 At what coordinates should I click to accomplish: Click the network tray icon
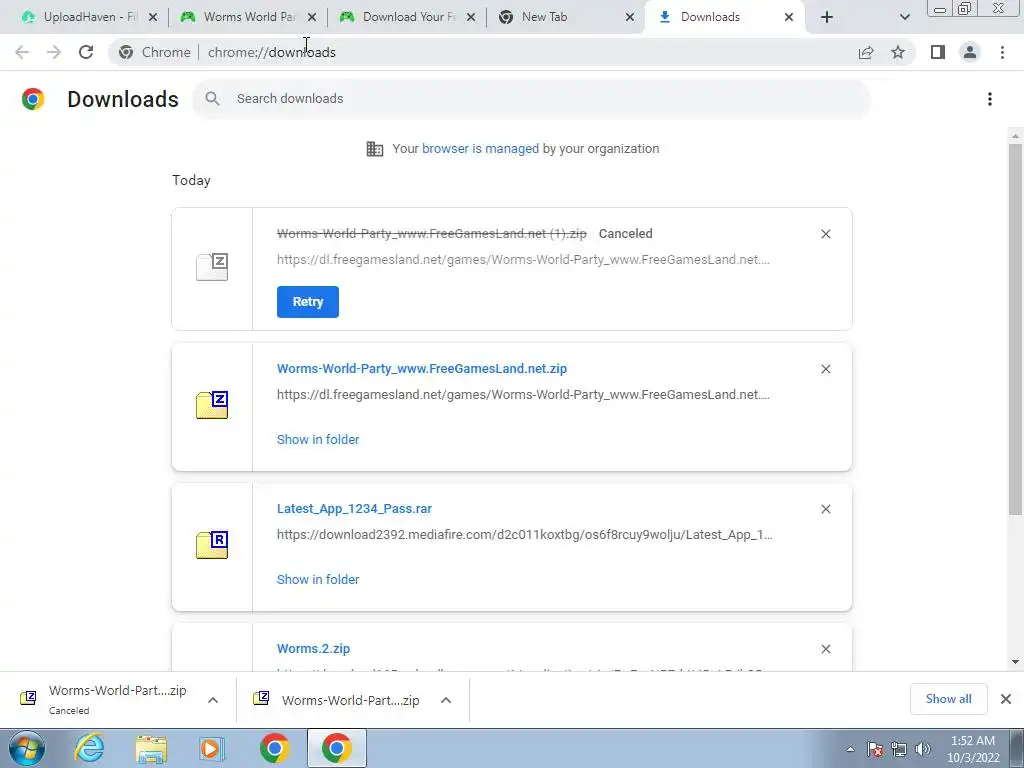point(899,749)
